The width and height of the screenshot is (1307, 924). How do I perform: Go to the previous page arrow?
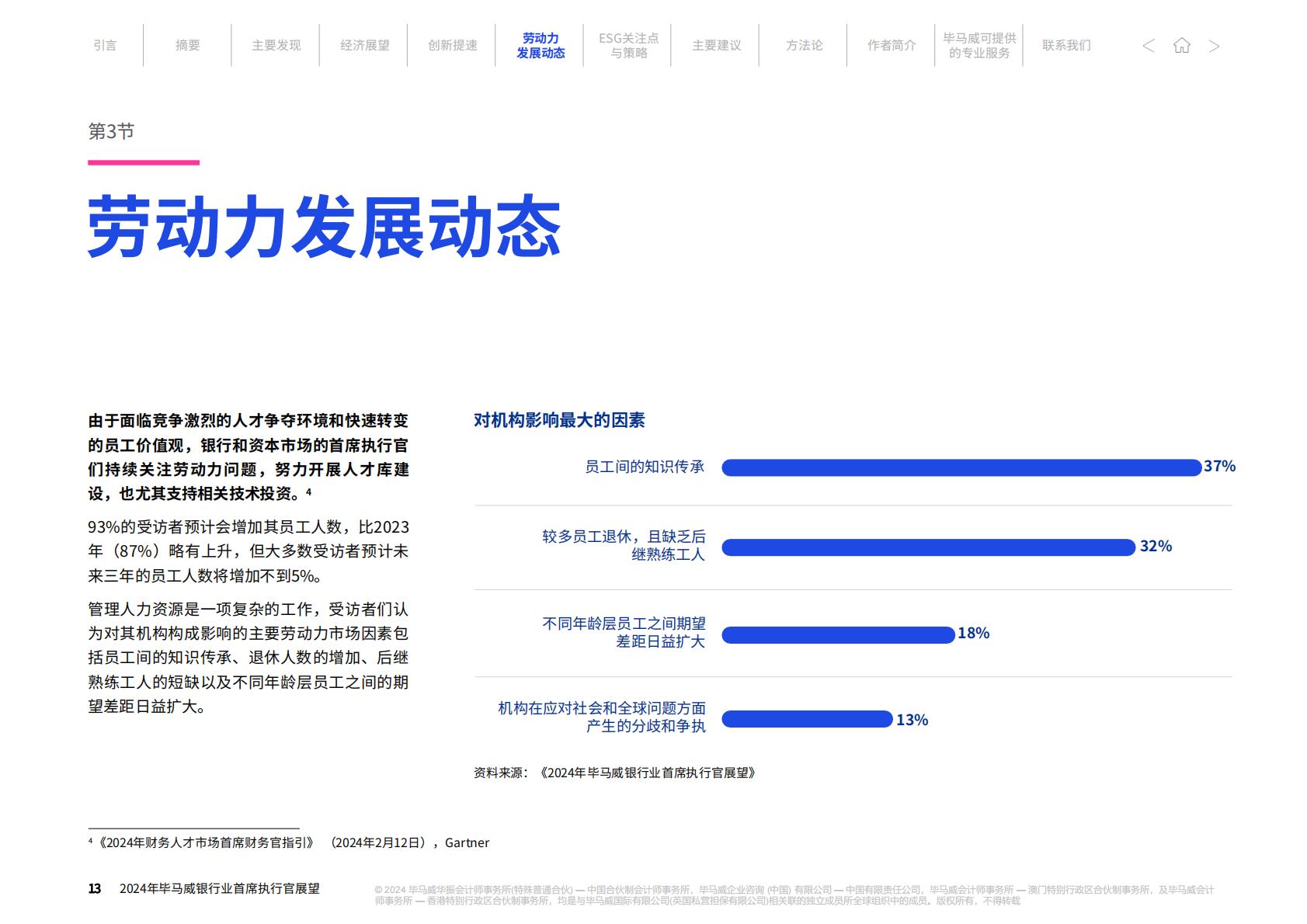(x=1149, y=47)
